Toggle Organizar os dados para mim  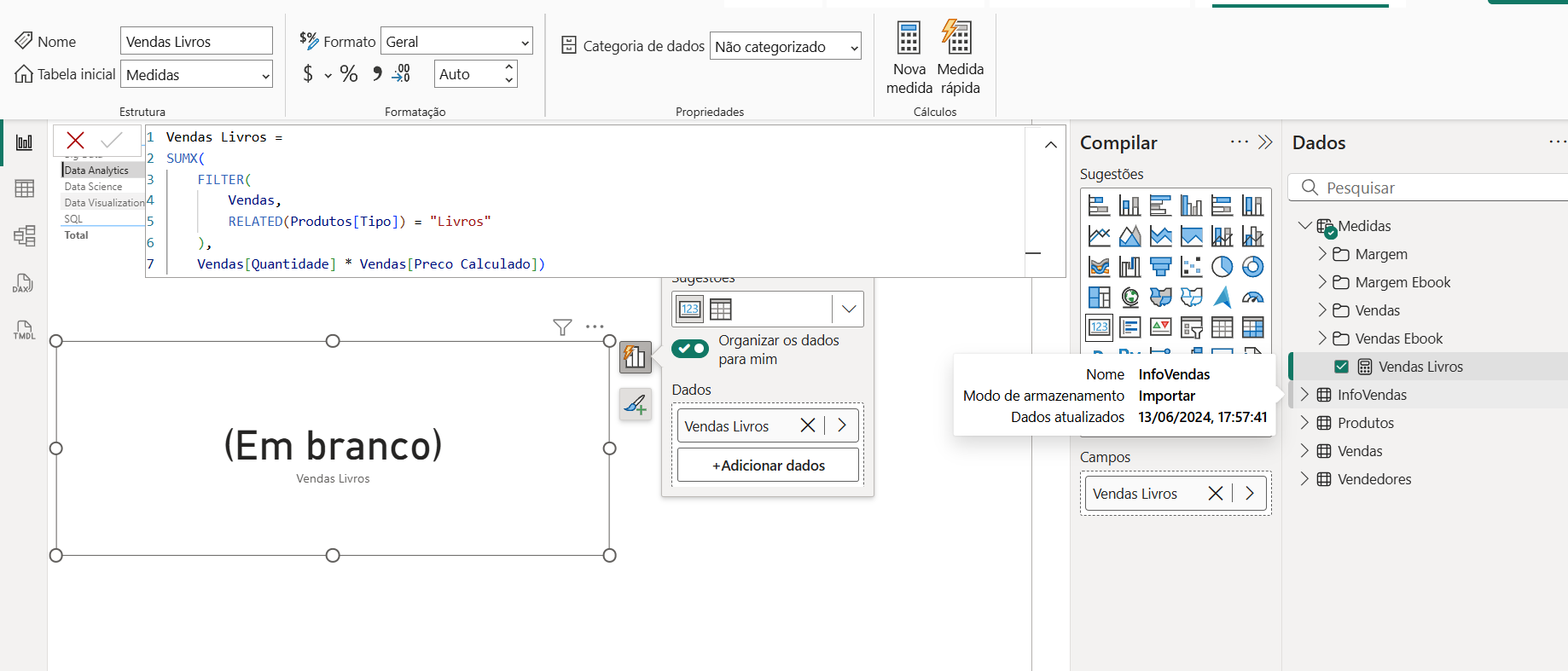pos(690,349)
